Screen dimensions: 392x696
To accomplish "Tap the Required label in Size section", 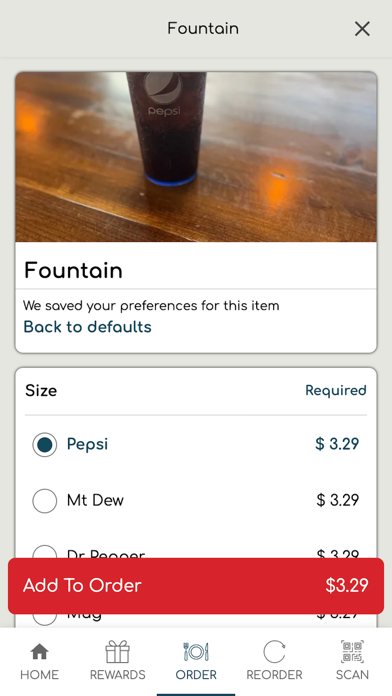I will coord(336,391).
